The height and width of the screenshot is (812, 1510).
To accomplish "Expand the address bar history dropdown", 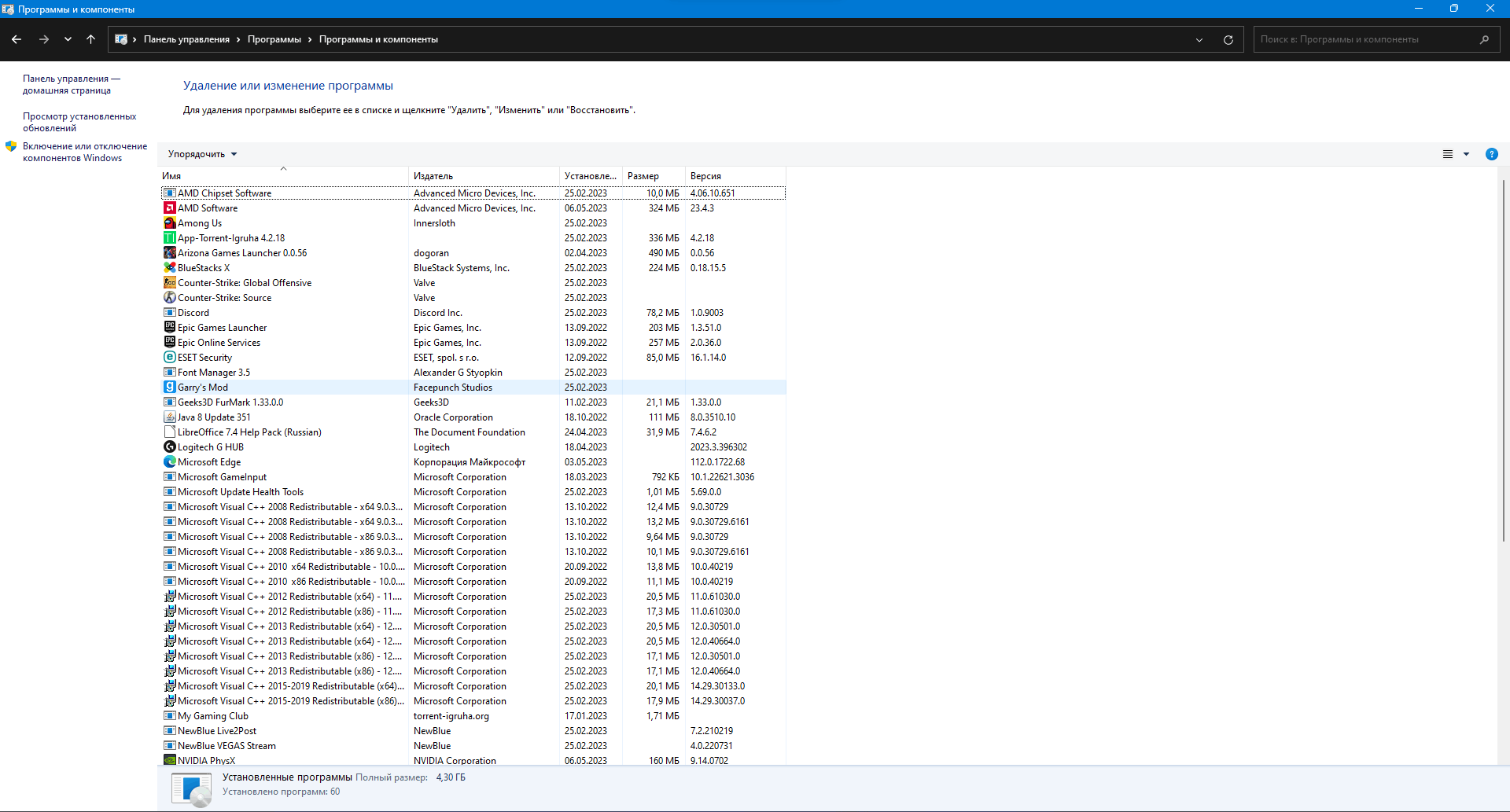I will [x=1199, y=39].
